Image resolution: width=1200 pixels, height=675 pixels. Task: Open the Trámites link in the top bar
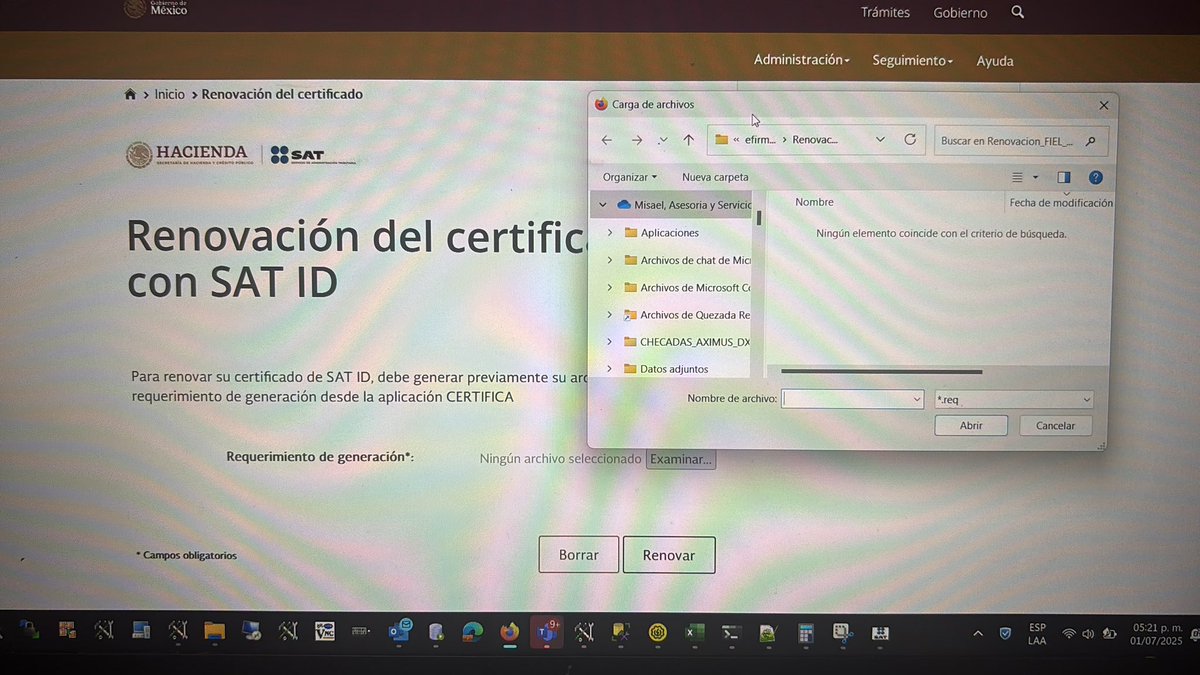tap(885, 13)
